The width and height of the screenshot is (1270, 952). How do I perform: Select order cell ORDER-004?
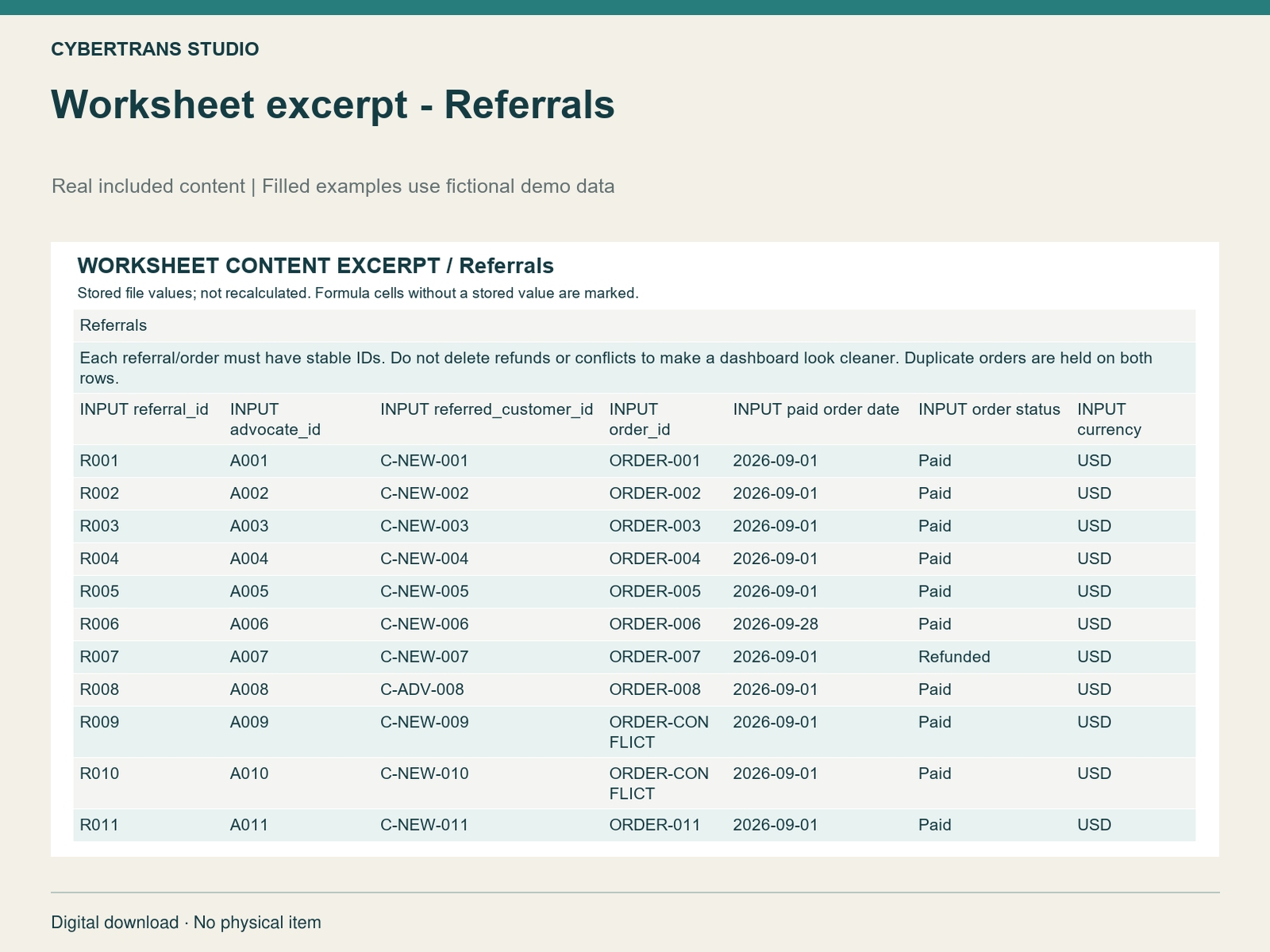(655, 559)
